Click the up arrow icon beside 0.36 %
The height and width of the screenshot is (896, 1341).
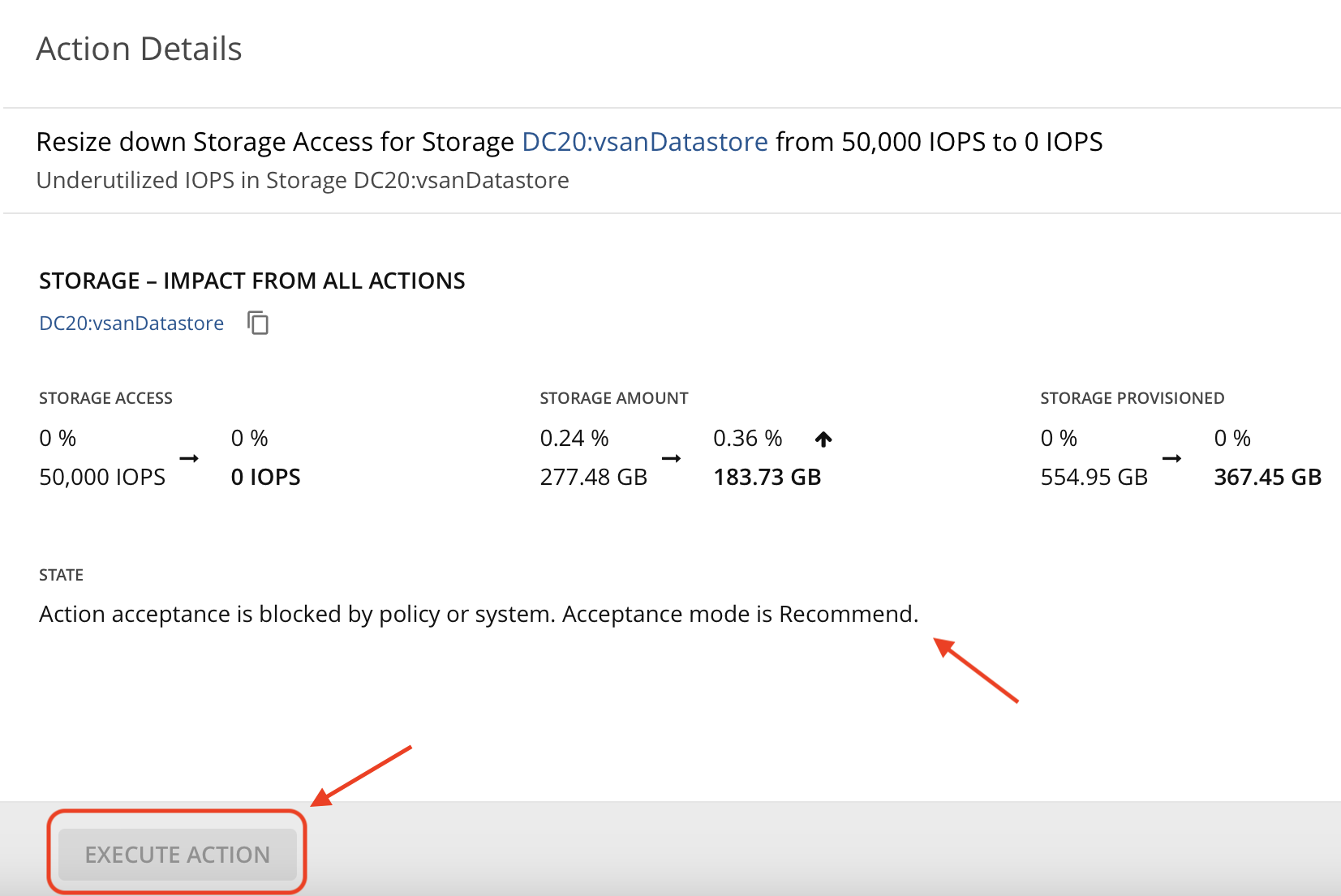click(x=823, y=439)
